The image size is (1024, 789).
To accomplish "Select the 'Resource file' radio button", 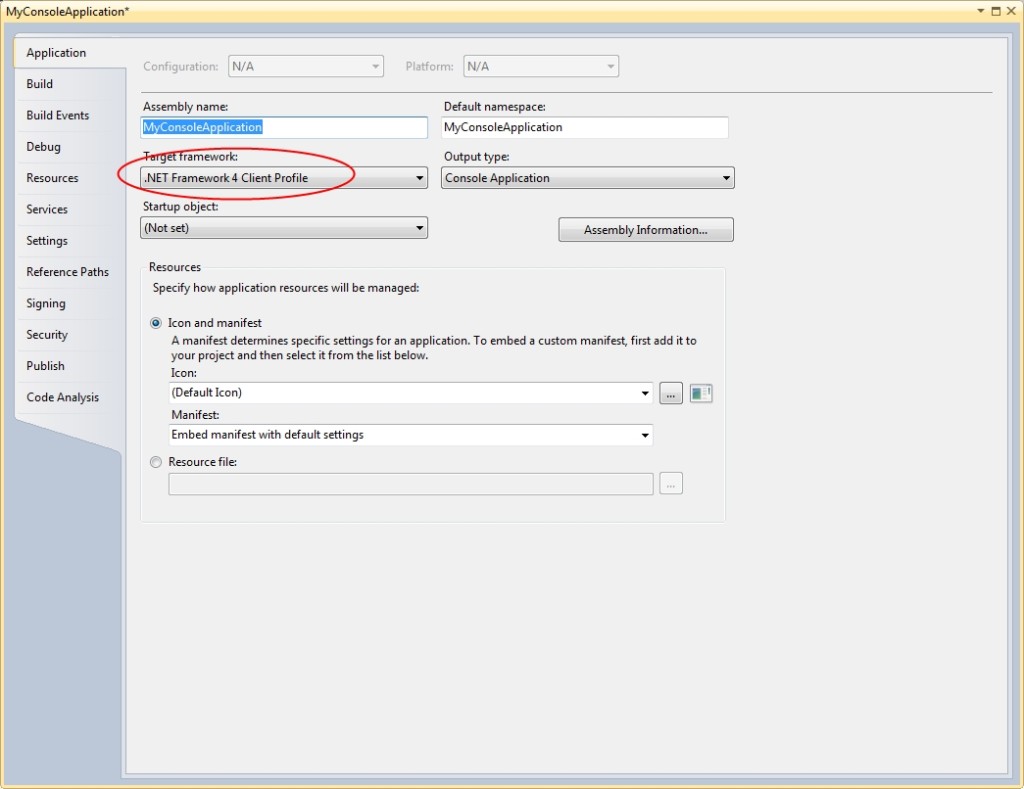I will click(155, 462).
